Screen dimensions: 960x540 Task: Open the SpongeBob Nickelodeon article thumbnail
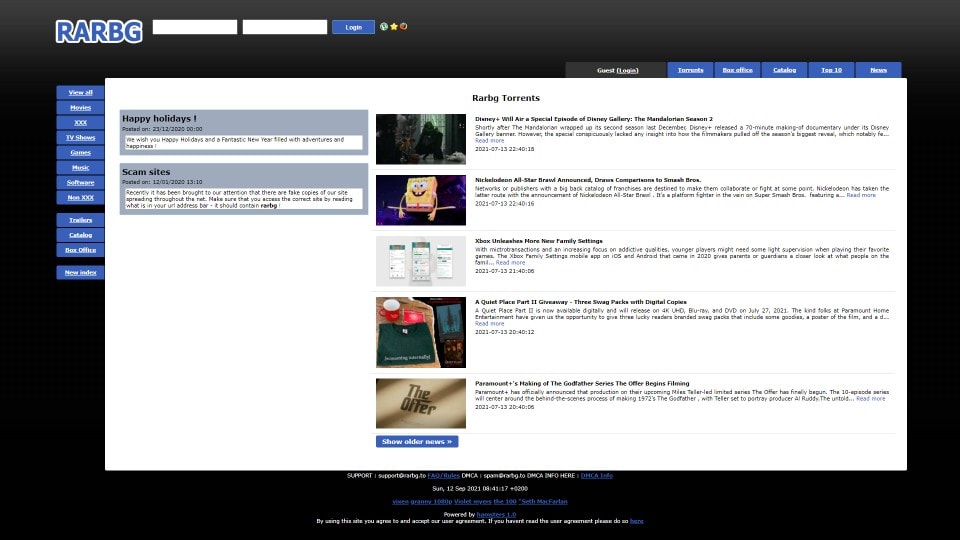pyautogui.click(x=421, y=200)
